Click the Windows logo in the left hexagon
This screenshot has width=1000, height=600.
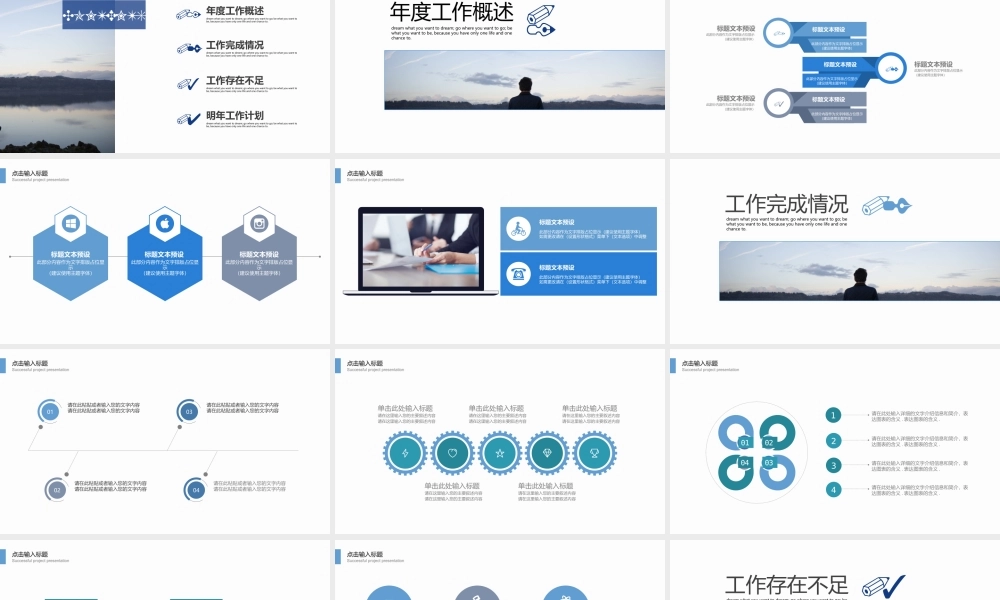[x=69, y=225]
